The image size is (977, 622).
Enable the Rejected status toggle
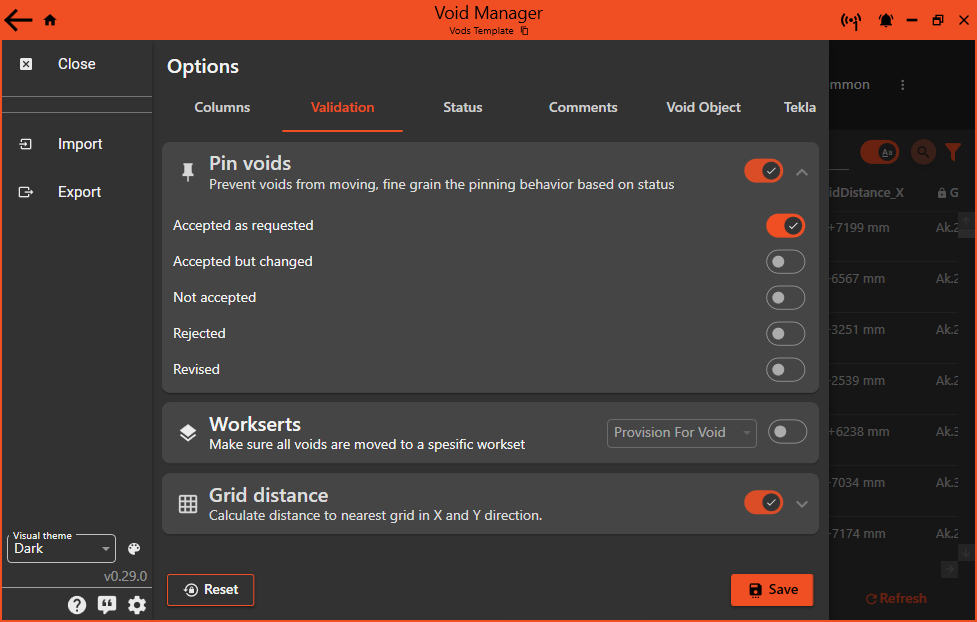pyautogui.click(x=785, y=333)
